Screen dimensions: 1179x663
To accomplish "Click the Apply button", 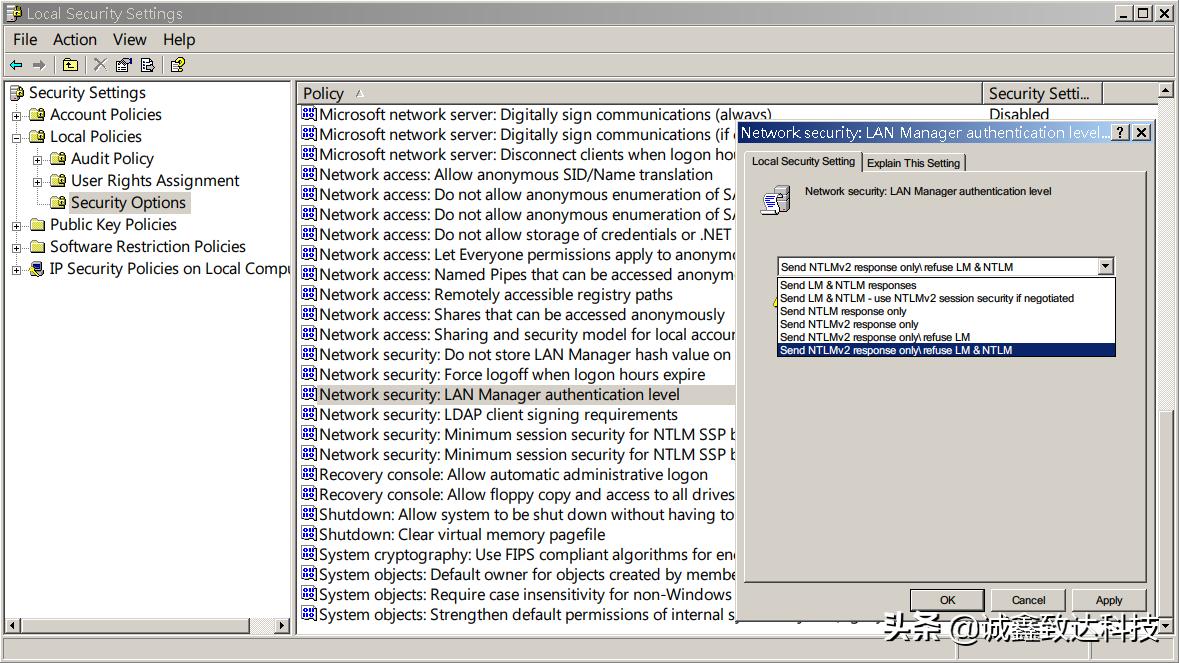I will [x=1108, y=600].
